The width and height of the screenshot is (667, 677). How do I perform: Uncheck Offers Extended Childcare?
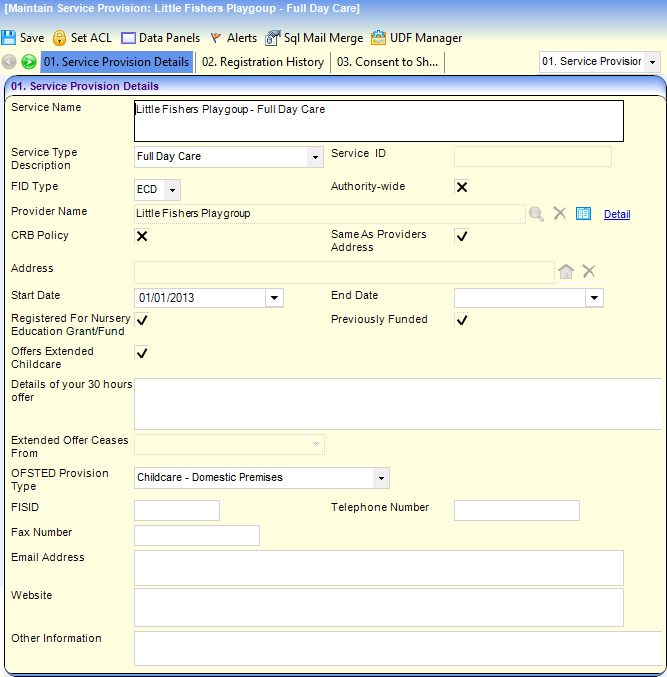pyautogui.click(x=142, y=353)
